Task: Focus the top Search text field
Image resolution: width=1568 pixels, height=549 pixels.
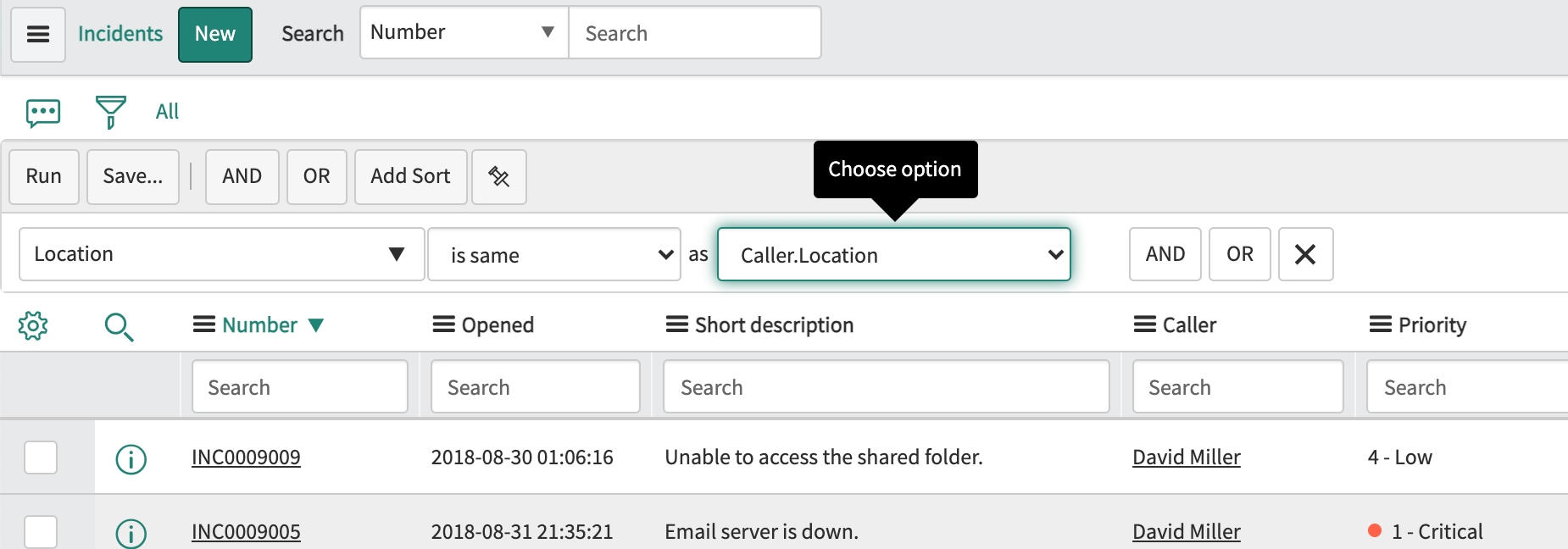Action: point(695,32)
